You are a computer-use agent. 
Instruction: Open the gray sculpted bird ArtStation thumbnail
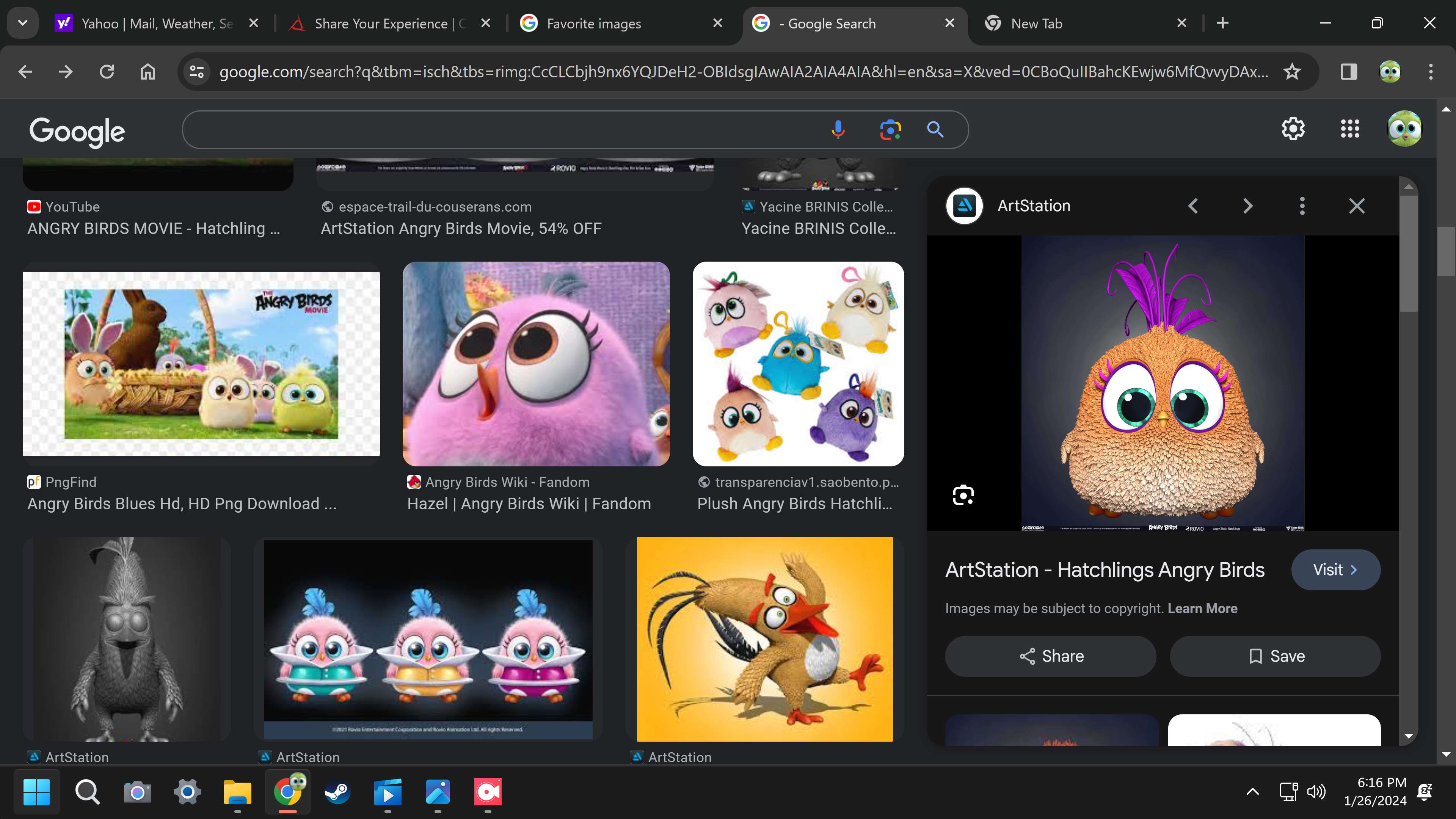[127, 639]
